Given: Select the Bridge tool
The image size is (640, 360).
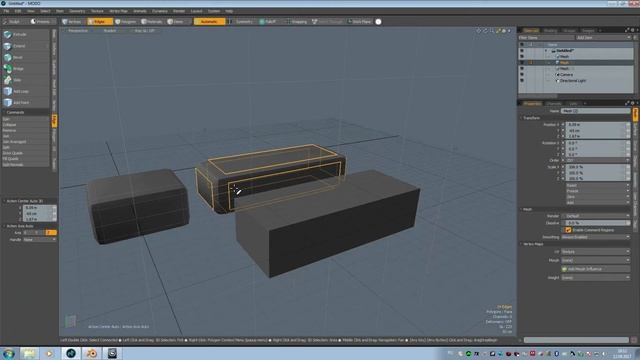Looking at the screenshot, I should point(25,69).
